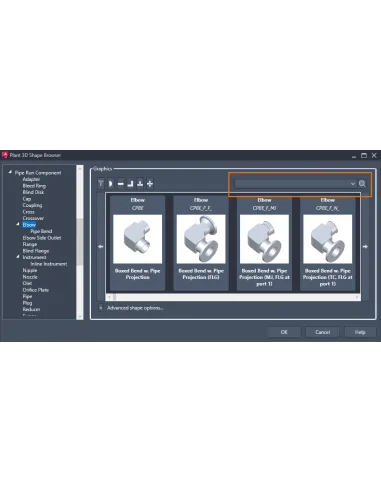This screenshot has width=381, height=492.
Task: Select Pipe in the component tree
Action: point(27,296)
